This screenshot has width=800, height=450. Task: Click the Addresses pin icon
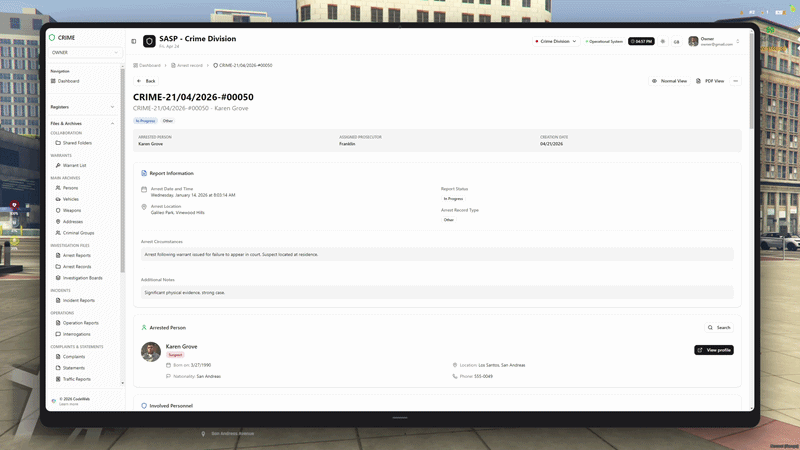pyautogui.click(x=58, y=221)
